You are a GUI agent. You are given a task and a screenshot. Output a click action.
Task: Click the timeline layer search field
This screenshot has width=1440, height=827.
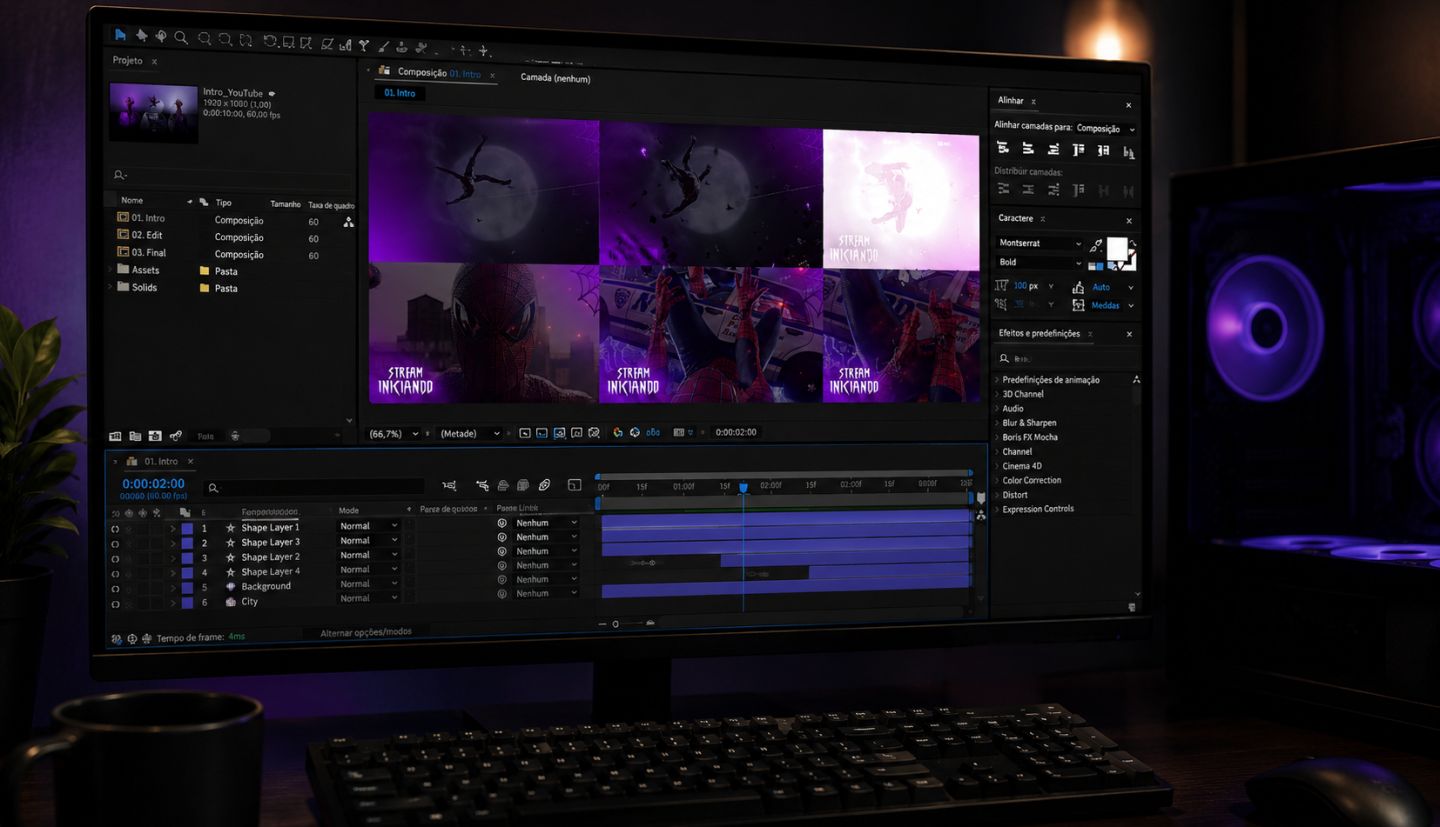click(314, 488)
